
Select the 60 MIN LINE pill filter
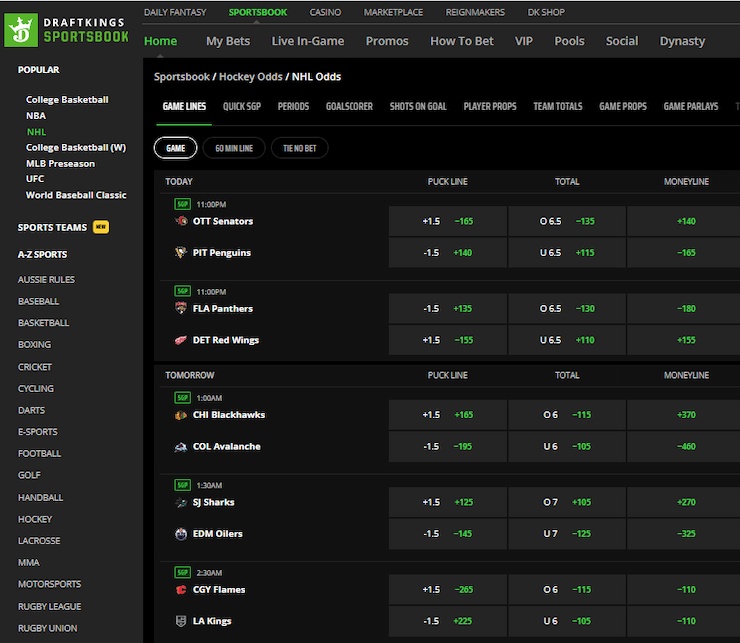234,148
